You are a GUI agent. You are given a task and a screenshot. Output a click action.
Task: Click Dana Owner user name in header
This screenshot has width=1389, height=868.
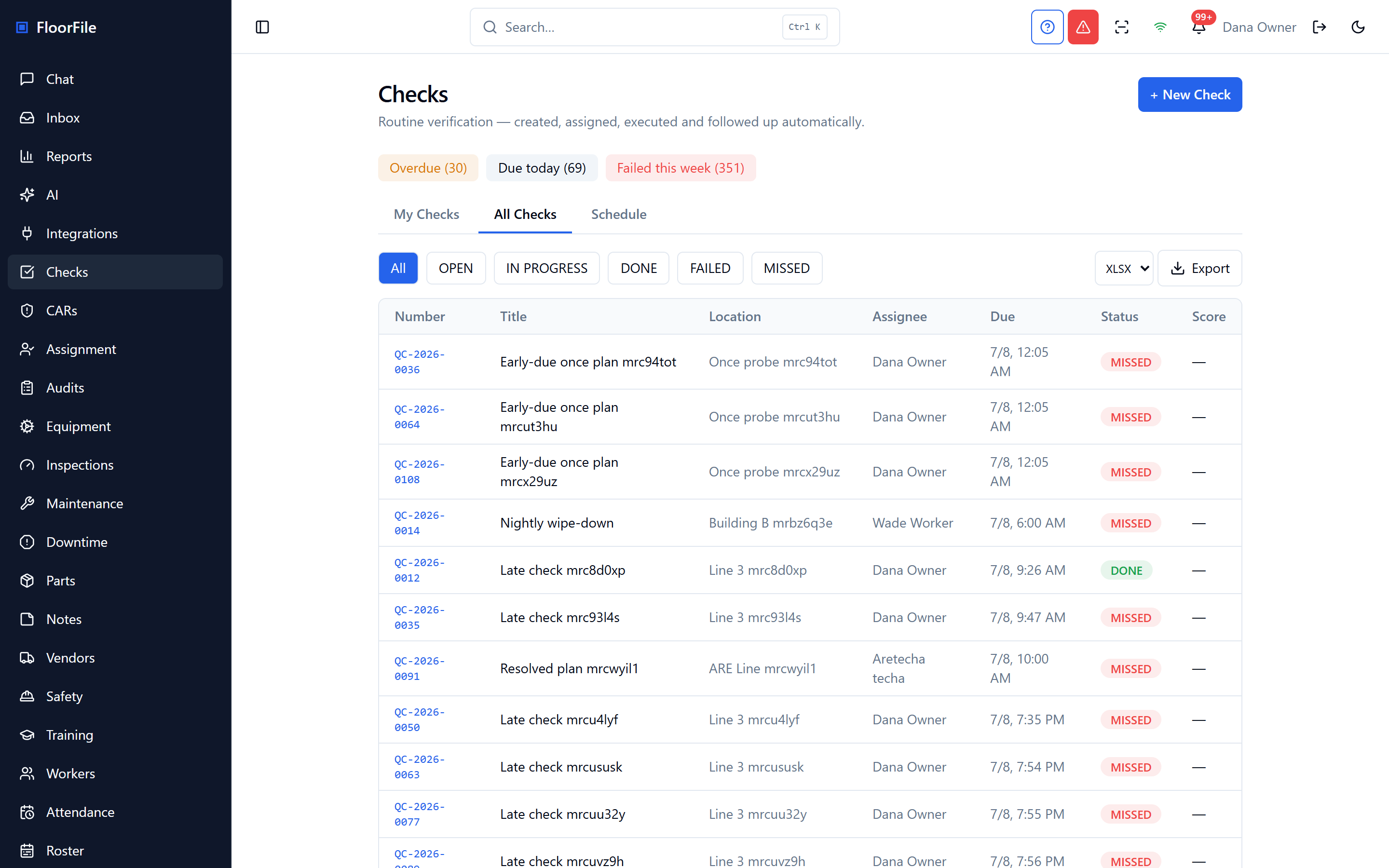pyautogui.click(x=1259, y=27)
